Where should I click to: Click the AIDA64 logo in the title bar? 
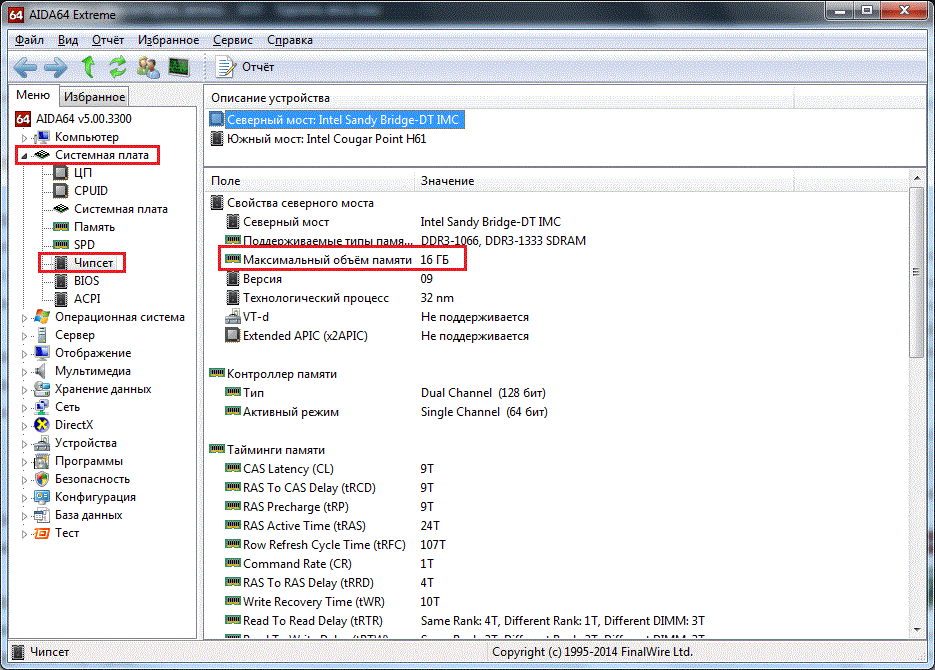tap(16, 14)
